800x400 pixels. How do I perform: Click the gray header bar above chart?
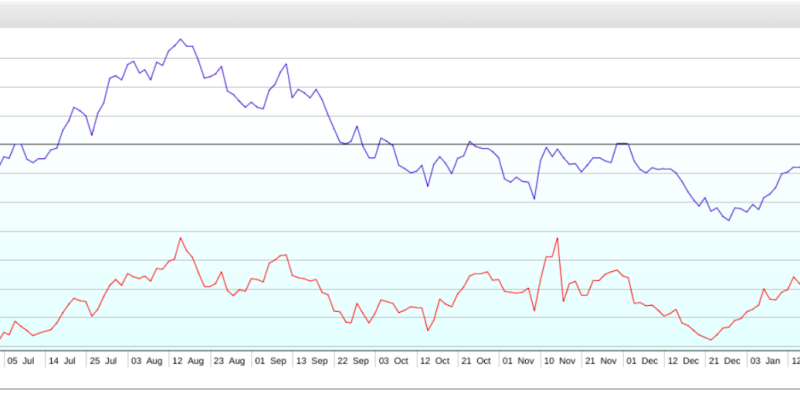click(x=400, y=13)
